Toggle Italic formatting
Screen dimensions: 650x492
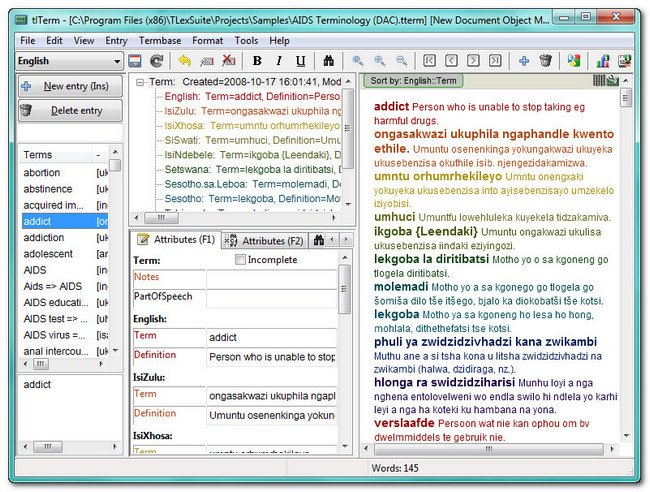click(279, 61)
